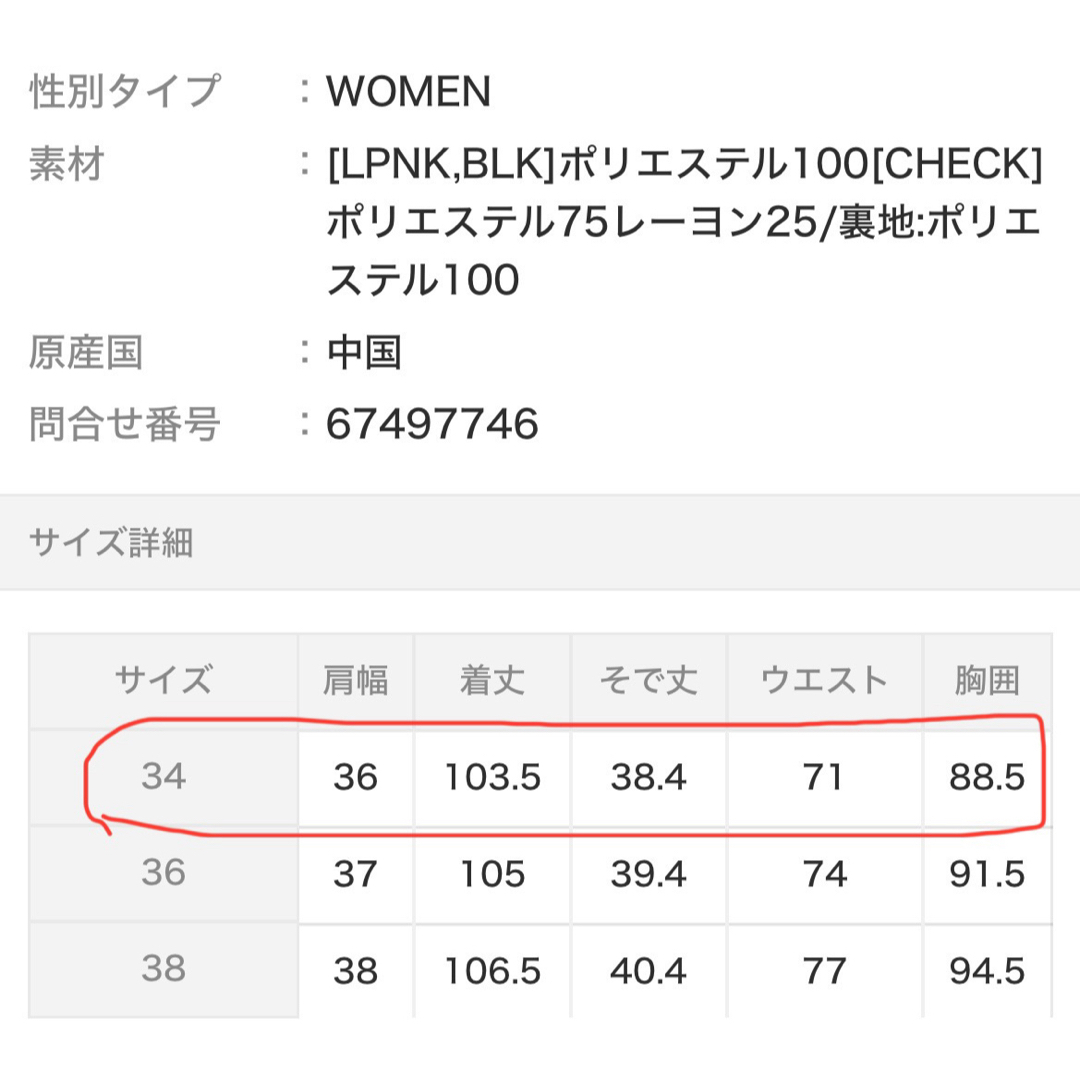Click the 77 waist cell
This screenshot has width=1080, height=1080.
pyautogui.click(x=824, y=971)
